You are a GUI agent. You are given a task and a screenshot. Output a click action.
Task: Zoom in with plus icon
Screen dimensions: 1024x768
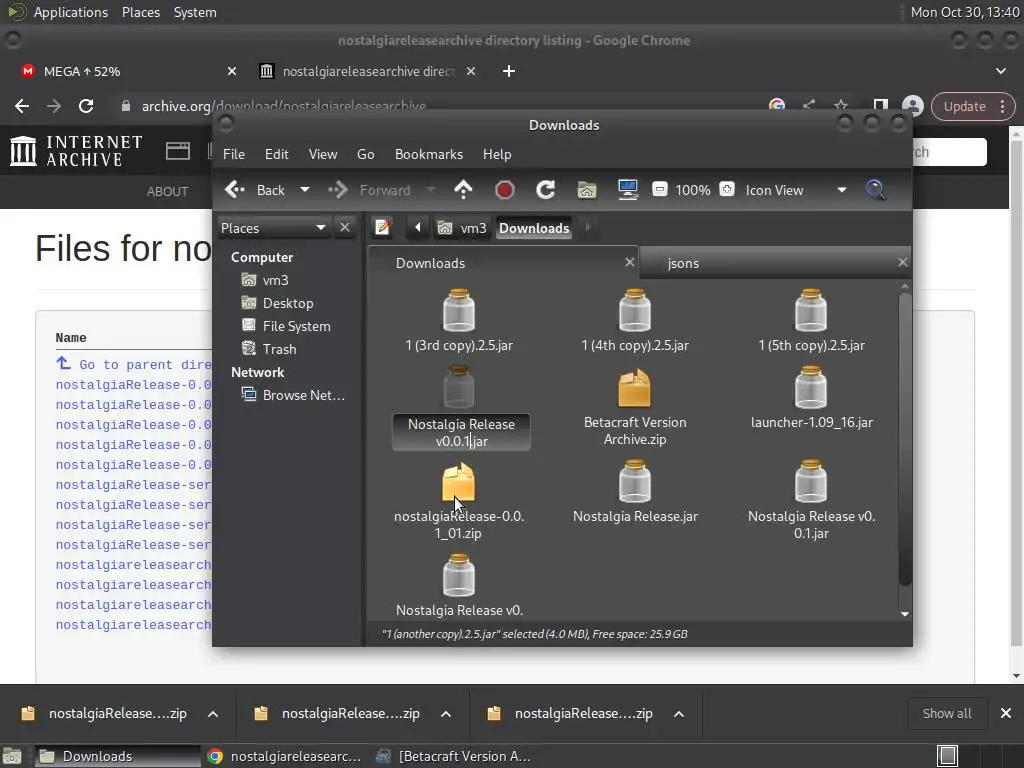point(726,189)
